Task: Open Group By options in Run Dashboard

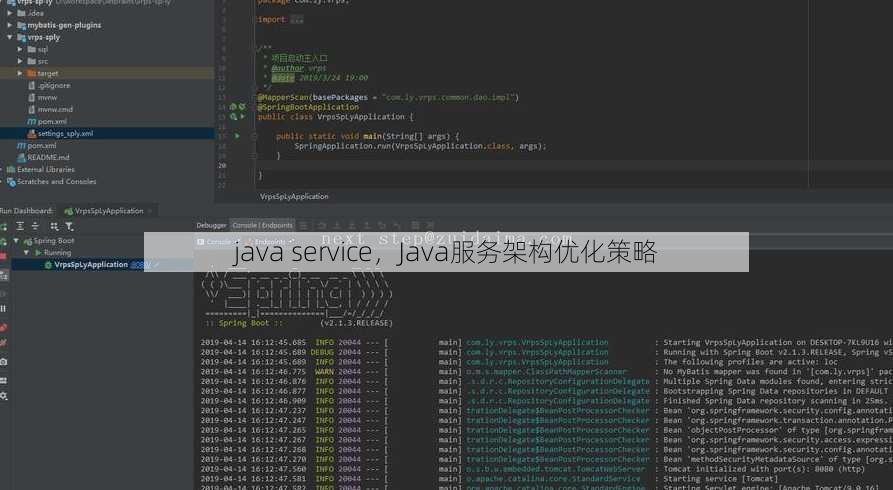Action: tap(54, 226)
